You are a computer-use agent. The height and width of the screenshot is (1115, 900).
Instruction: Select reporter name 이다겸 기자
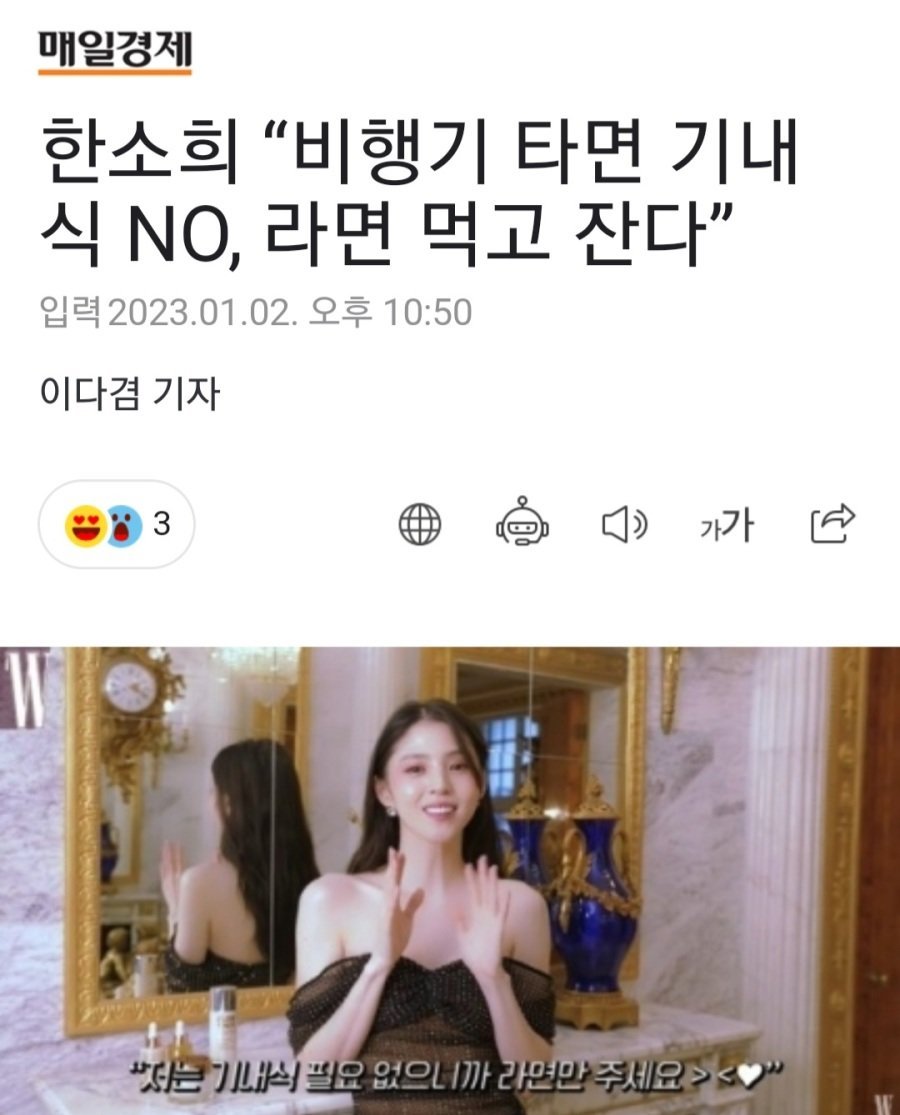[129, 393]
